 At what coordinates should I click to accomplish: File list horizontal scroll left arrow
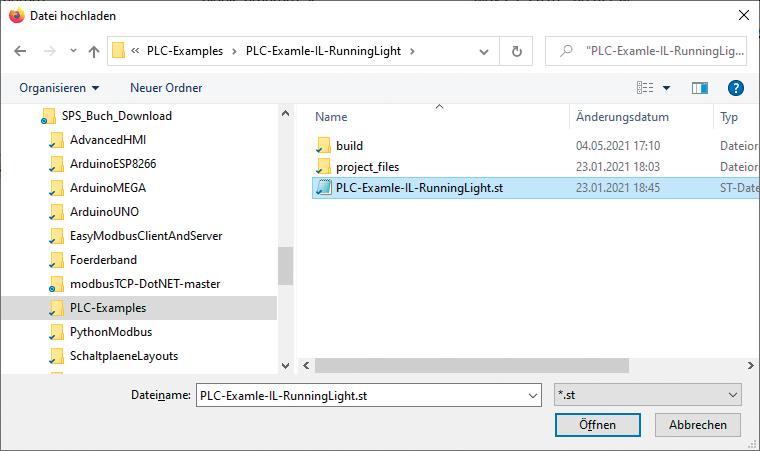point(306,366)
